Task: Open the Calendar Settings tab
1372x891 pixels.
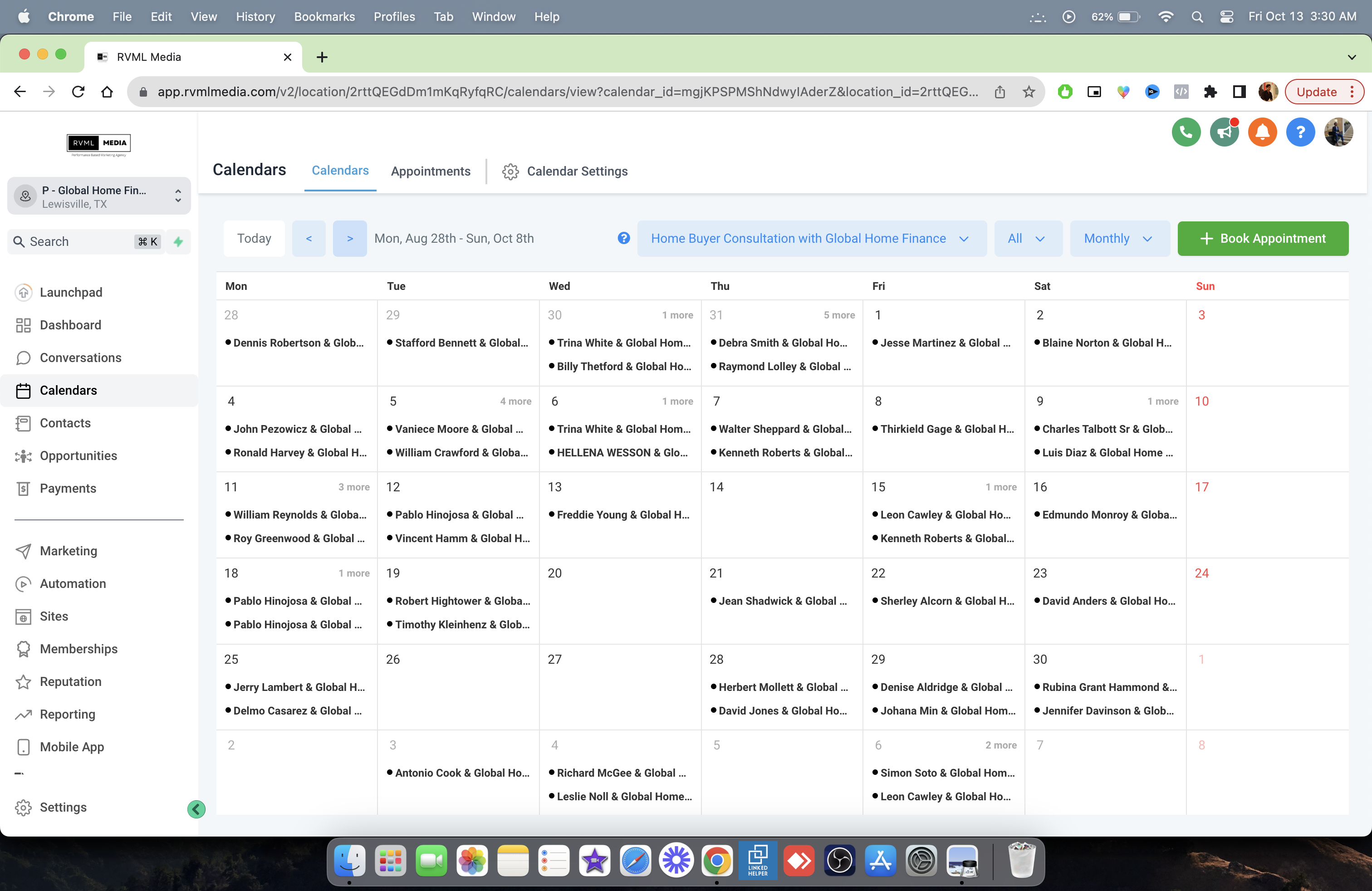Action: 565,171
